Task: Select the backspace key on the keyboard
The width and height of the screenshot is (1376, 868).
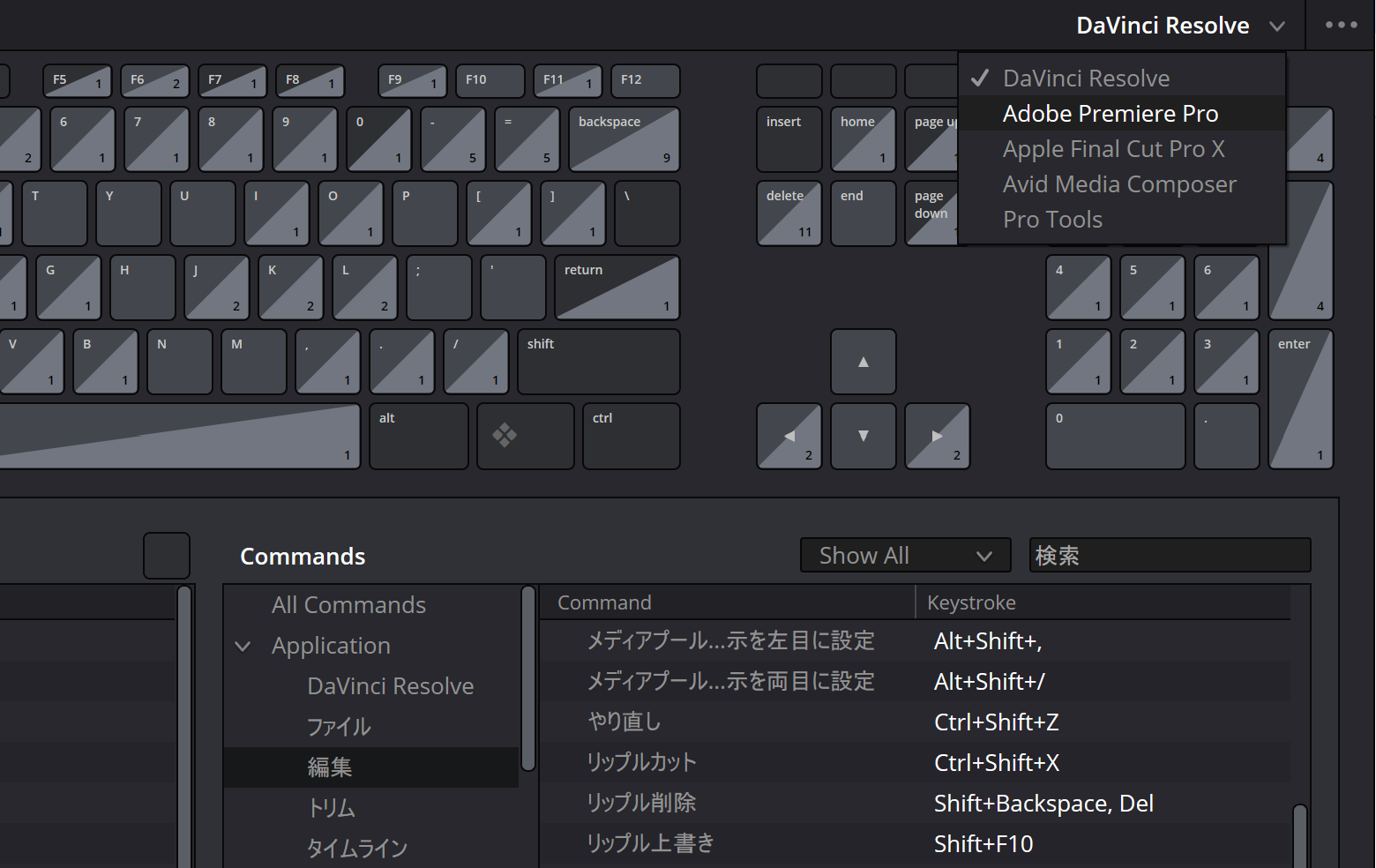Action: [x=624, y=139]
